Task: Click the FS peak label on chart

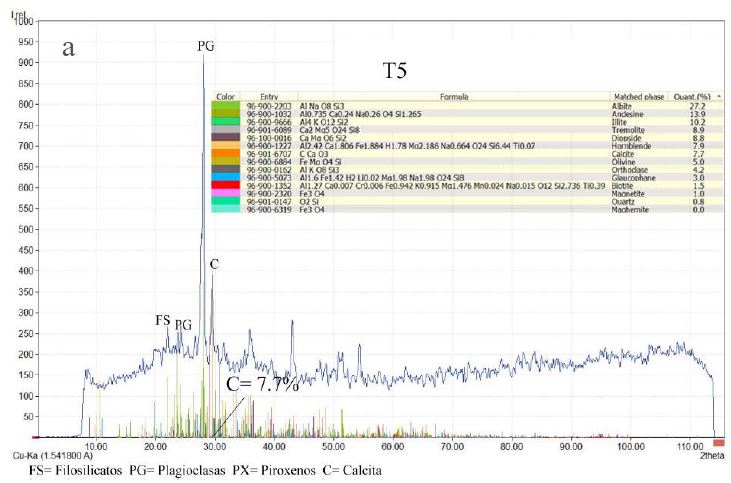Action: click(x=162, y=320)
